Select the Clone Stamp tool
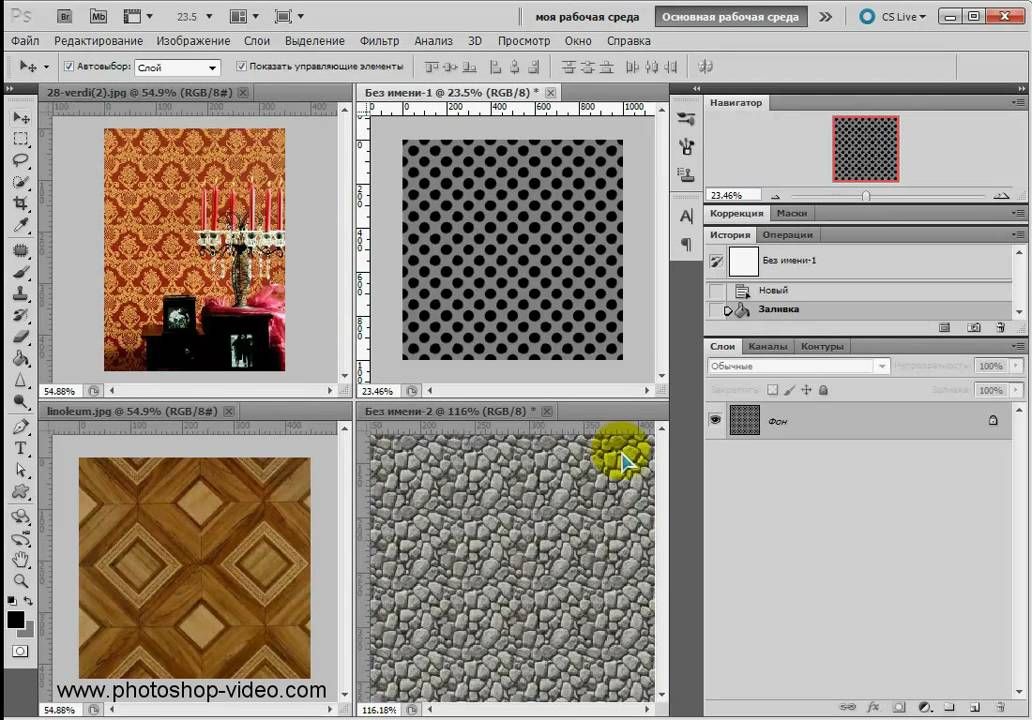Image resolution: width=1032 pixels, height=720 pixels. pyautogui.click(x=20, y=293)
